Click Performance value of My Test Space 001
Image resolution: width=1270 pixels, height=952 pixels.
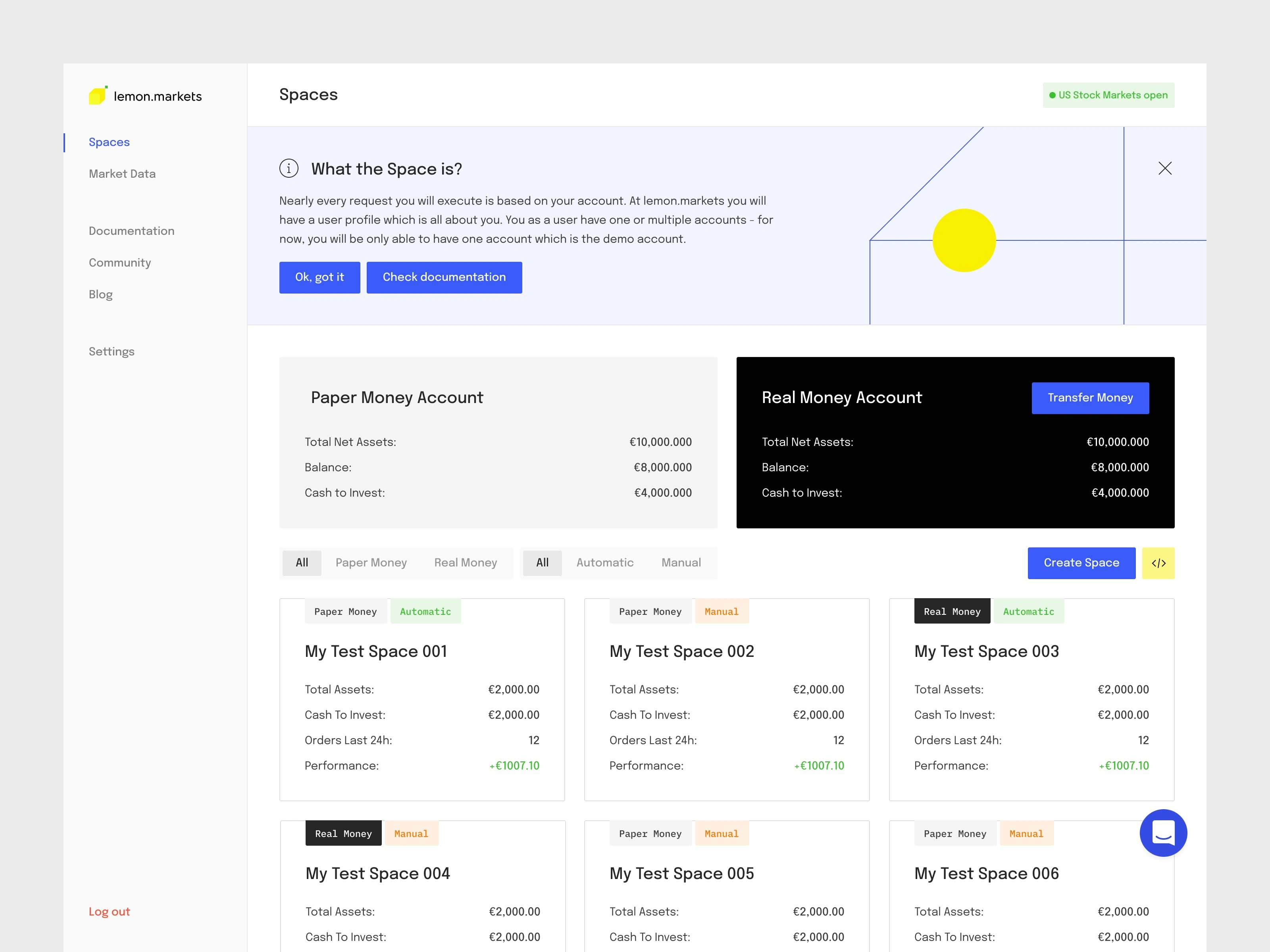tap(514, 766)
